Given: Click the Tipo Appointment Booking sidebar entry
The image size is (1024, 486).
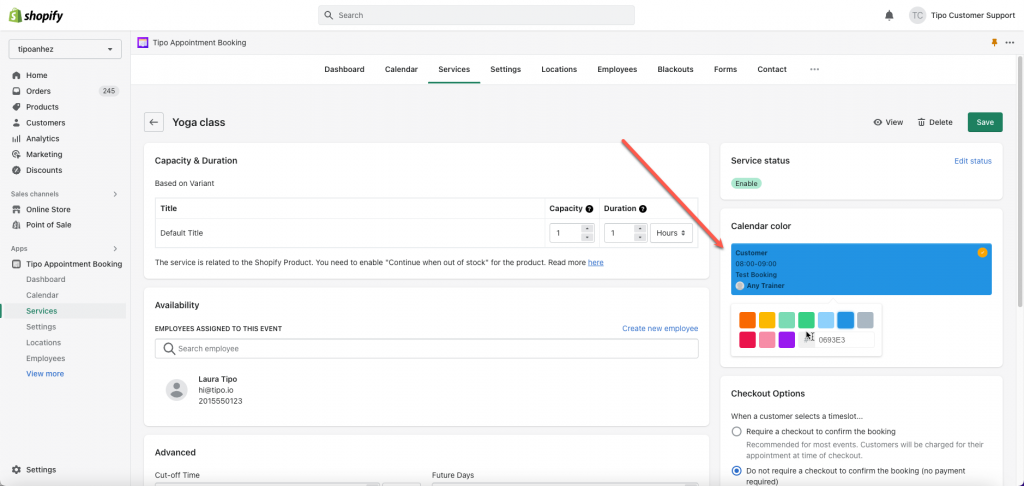Looking at the screenshot, I should click(74, 264).
